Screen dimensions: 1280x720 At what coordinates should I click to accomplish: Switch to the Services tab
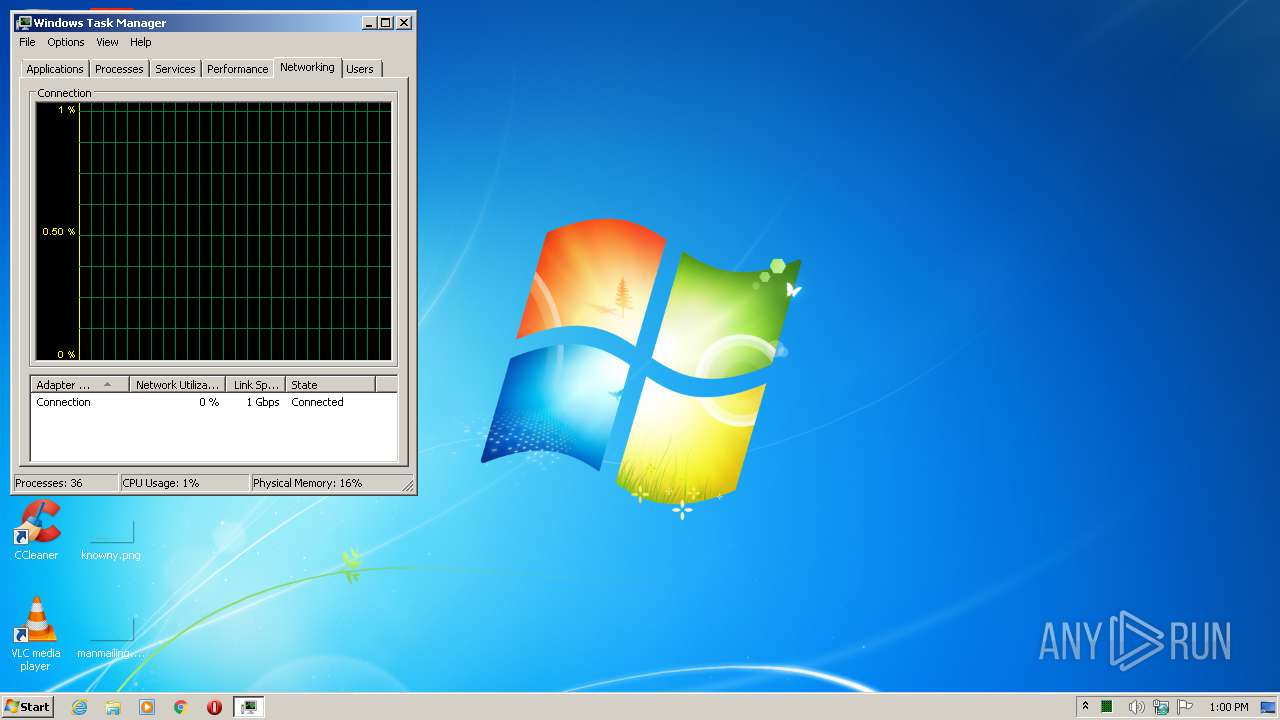tap(175, 69)
